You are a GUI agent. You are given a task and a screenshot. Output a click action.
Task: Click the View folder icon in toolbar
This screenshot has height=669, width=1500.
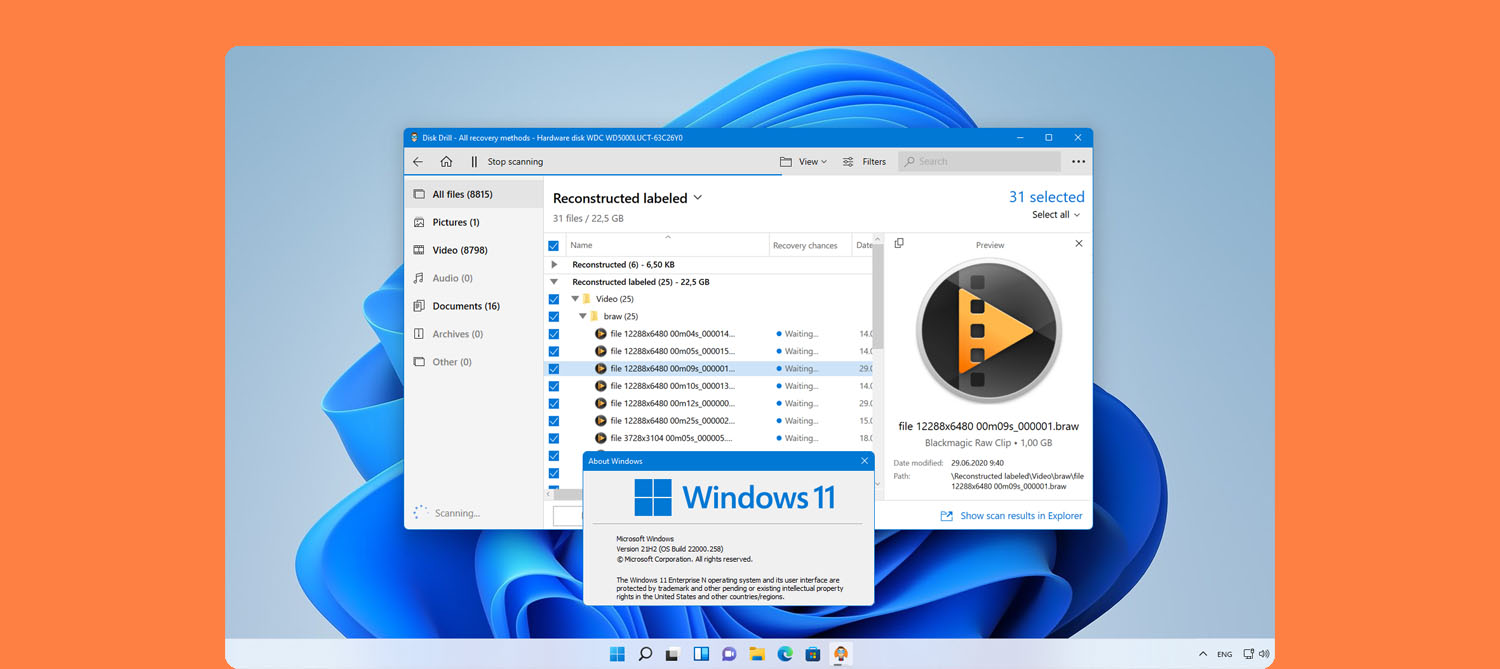786,161
